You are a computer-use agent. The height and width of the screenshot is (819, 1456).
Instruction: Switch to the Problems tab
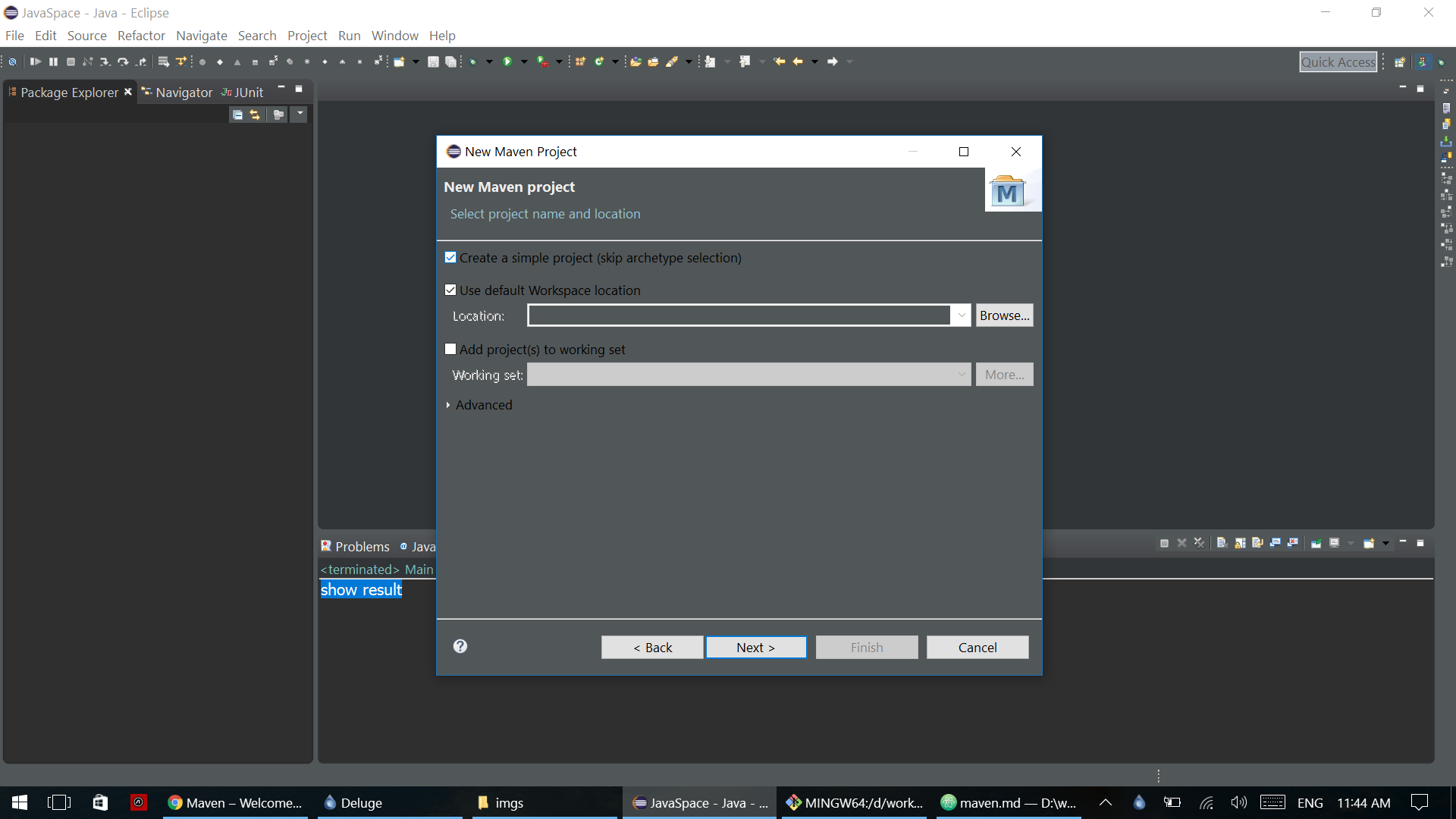tap(355, 547)
